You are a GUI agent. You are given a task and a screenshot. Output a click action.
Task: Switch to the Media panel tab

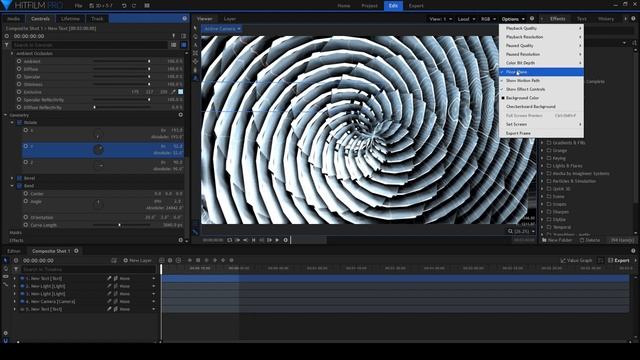pyautogui.click(x=13, y=19)
